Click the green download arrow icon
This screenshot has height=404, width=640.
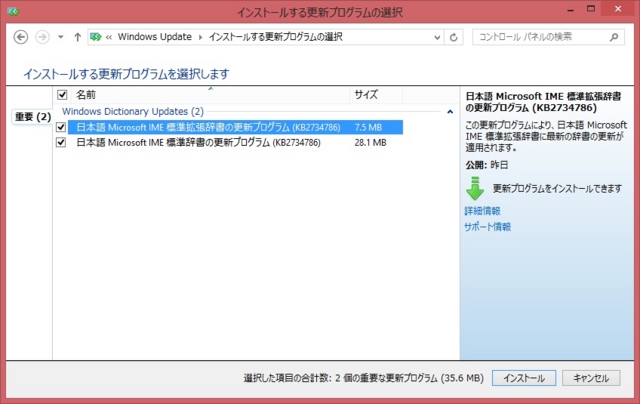475,189
